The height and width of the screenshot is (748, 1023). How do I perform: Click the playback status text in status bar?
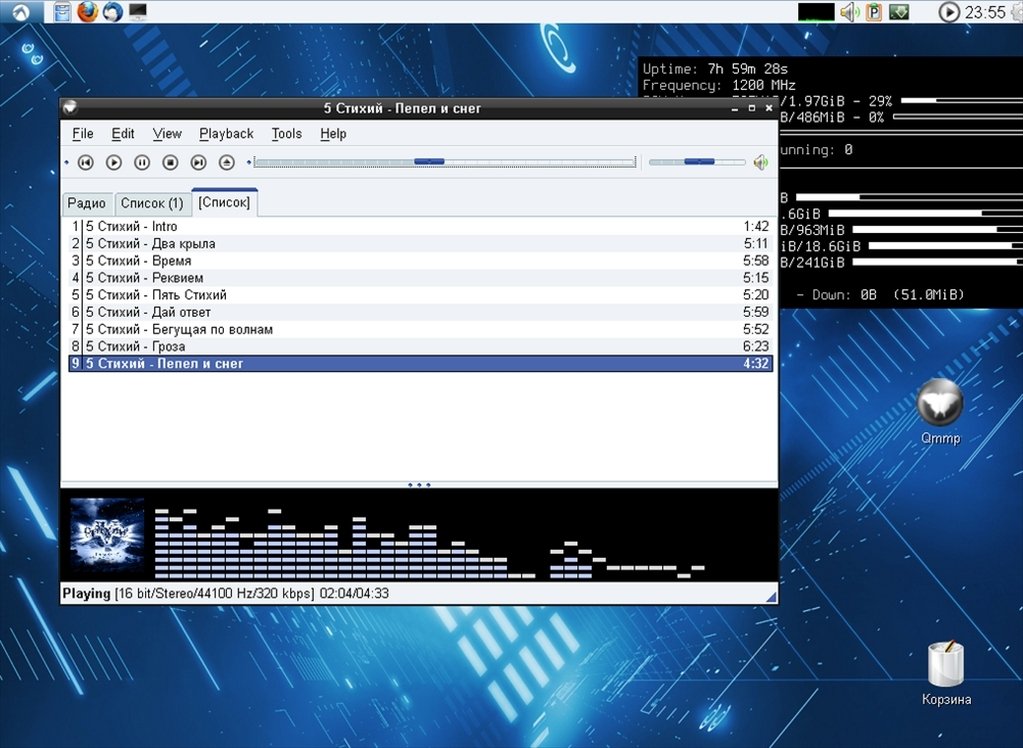tap(225, 594)
